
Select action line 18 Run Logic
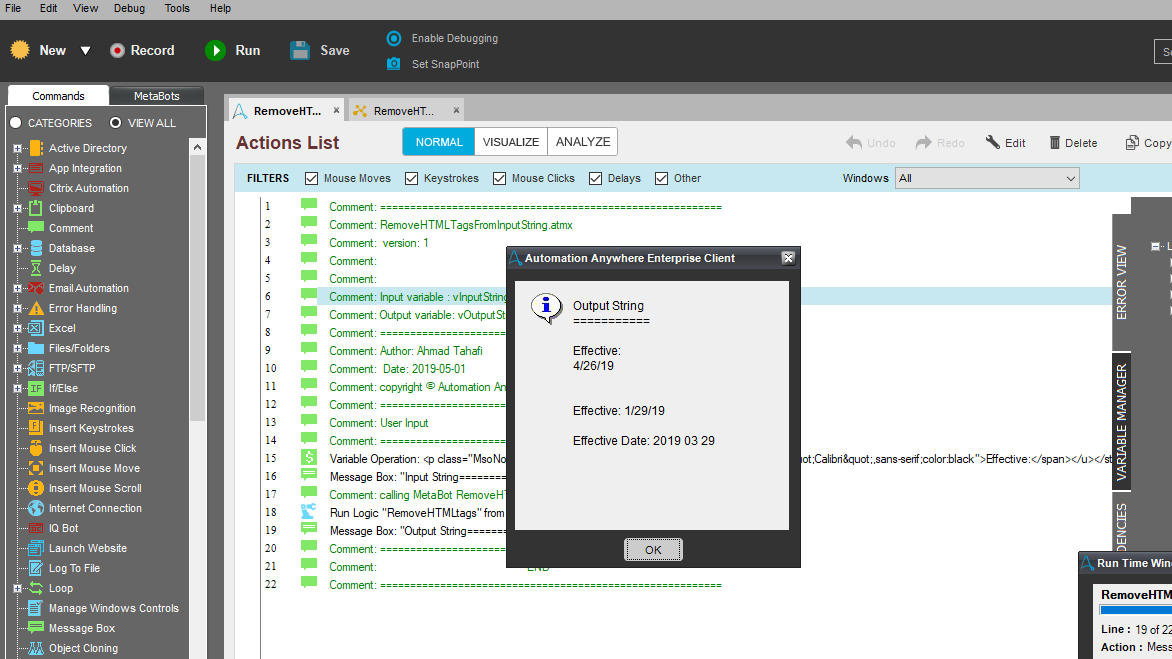[412, 512]
